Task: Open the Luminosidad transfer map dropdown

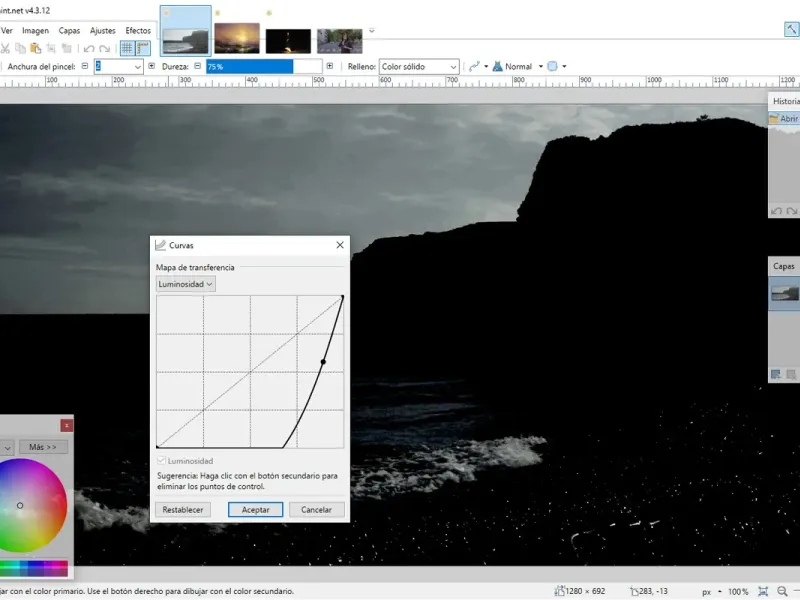Action: coord(186,284)
